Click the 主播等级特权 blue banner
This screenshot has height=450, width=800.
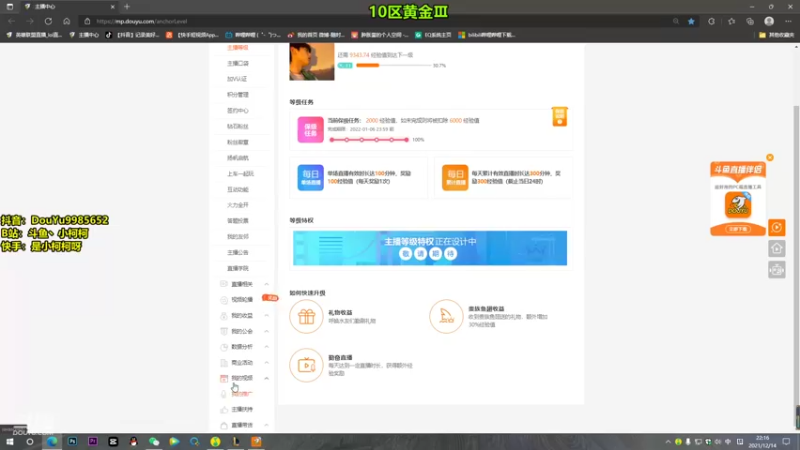point(430,248)
